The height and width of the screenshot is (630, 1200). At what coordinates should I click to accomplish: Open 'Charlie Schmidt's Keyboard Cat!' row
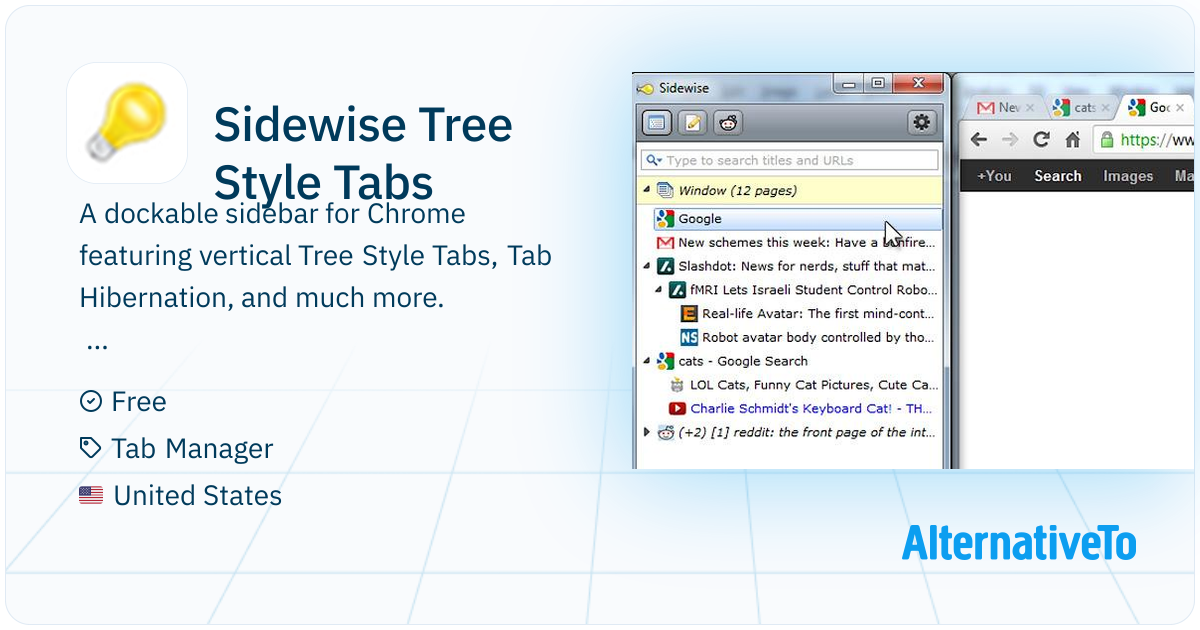(803, 408)
